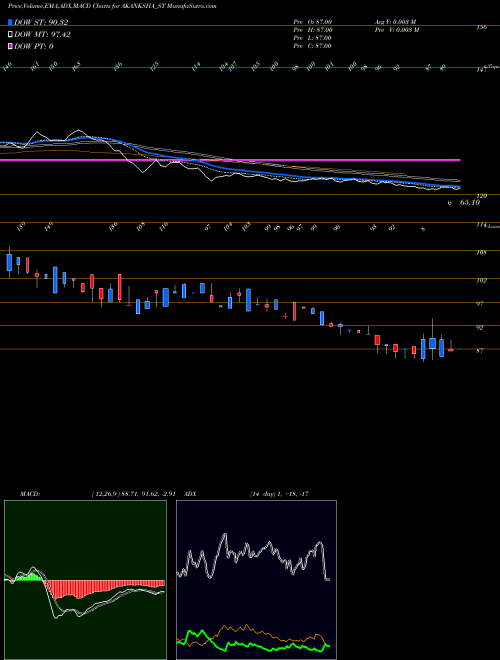The height and width of the screenshot is (660, 500).
Task: Click the MACD panel title label
Action: (29, 494)
